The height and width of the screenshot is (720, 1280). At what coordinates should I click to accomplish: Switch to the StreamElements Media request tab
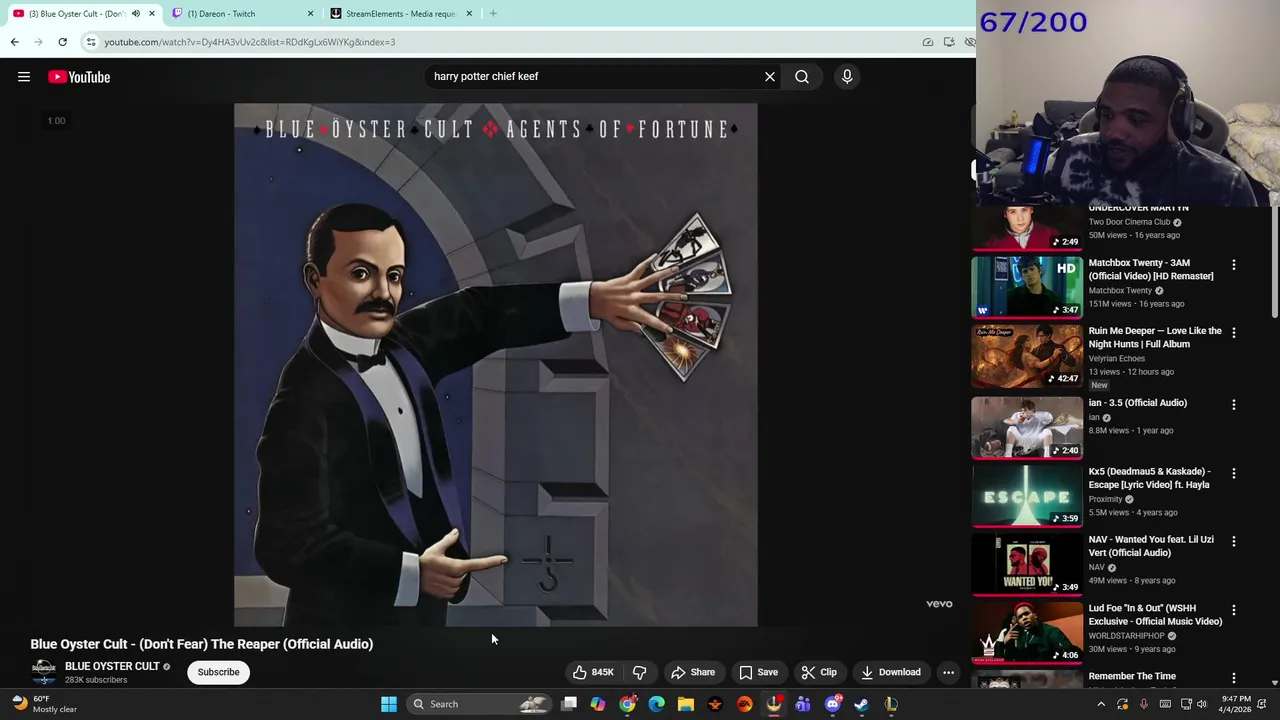point(400,14)
